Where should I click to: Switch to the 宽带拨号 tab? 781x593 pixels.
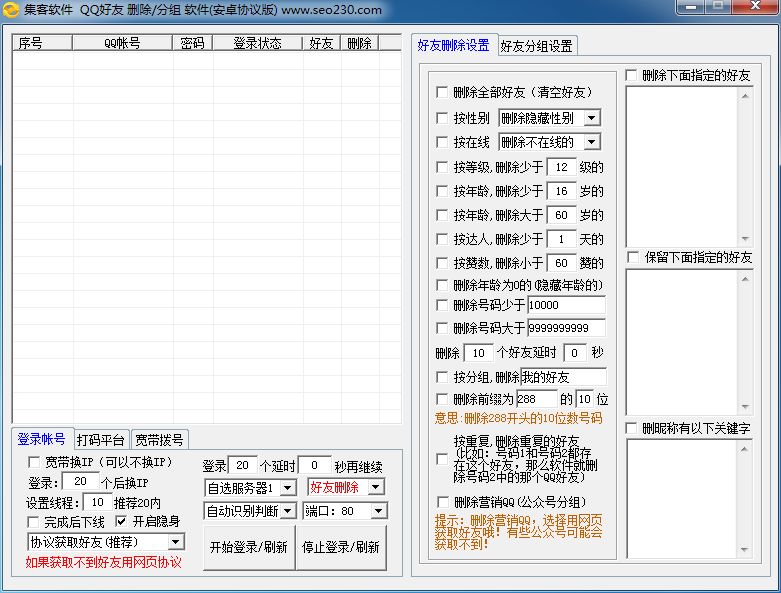tap(160, 440)
